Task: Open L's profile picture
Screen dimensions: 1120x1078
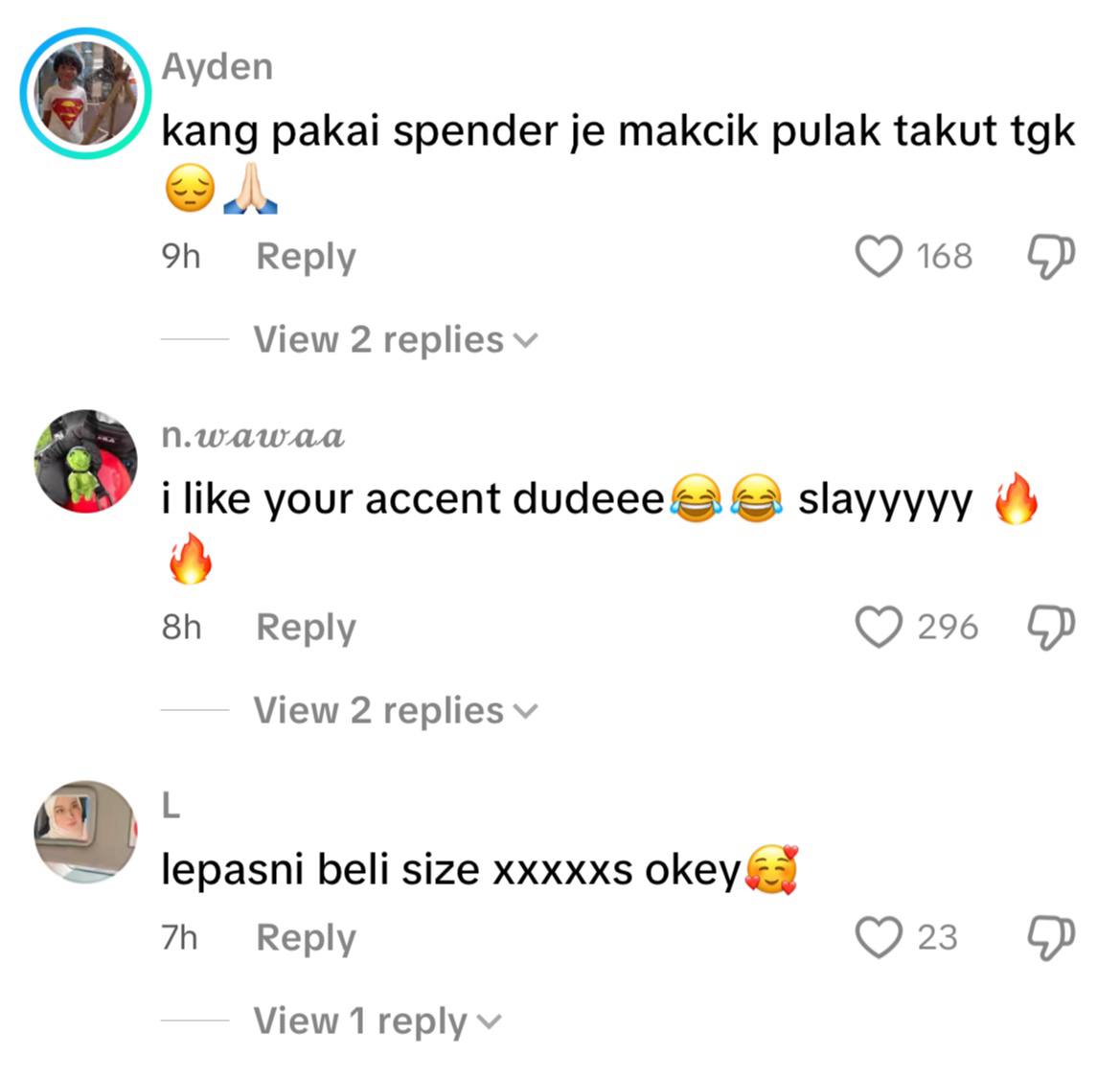Action: [x=85, y=833]
